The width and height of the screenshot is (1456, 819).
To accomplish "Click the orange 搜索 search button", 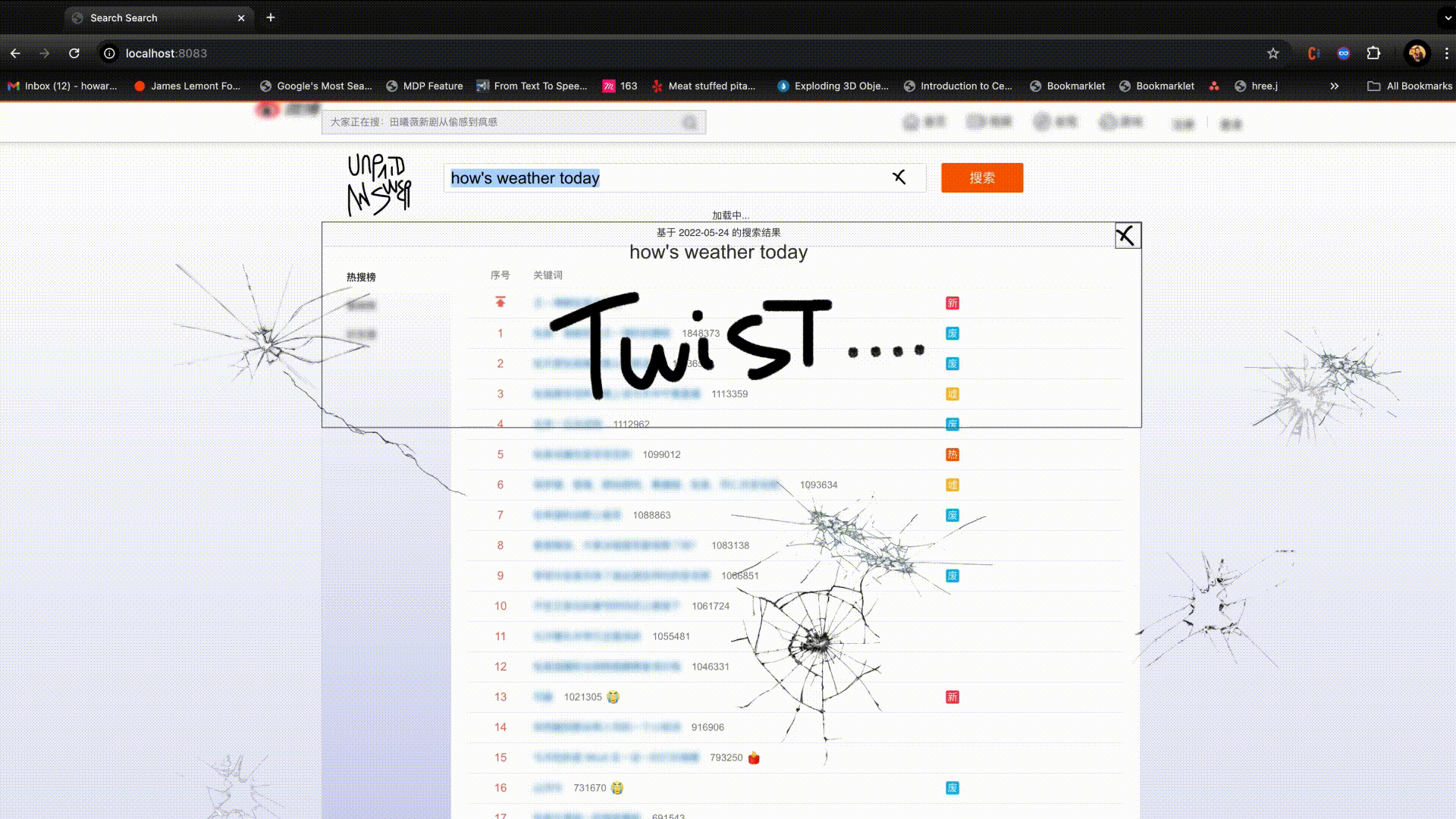I will click(x=981, y=177).
